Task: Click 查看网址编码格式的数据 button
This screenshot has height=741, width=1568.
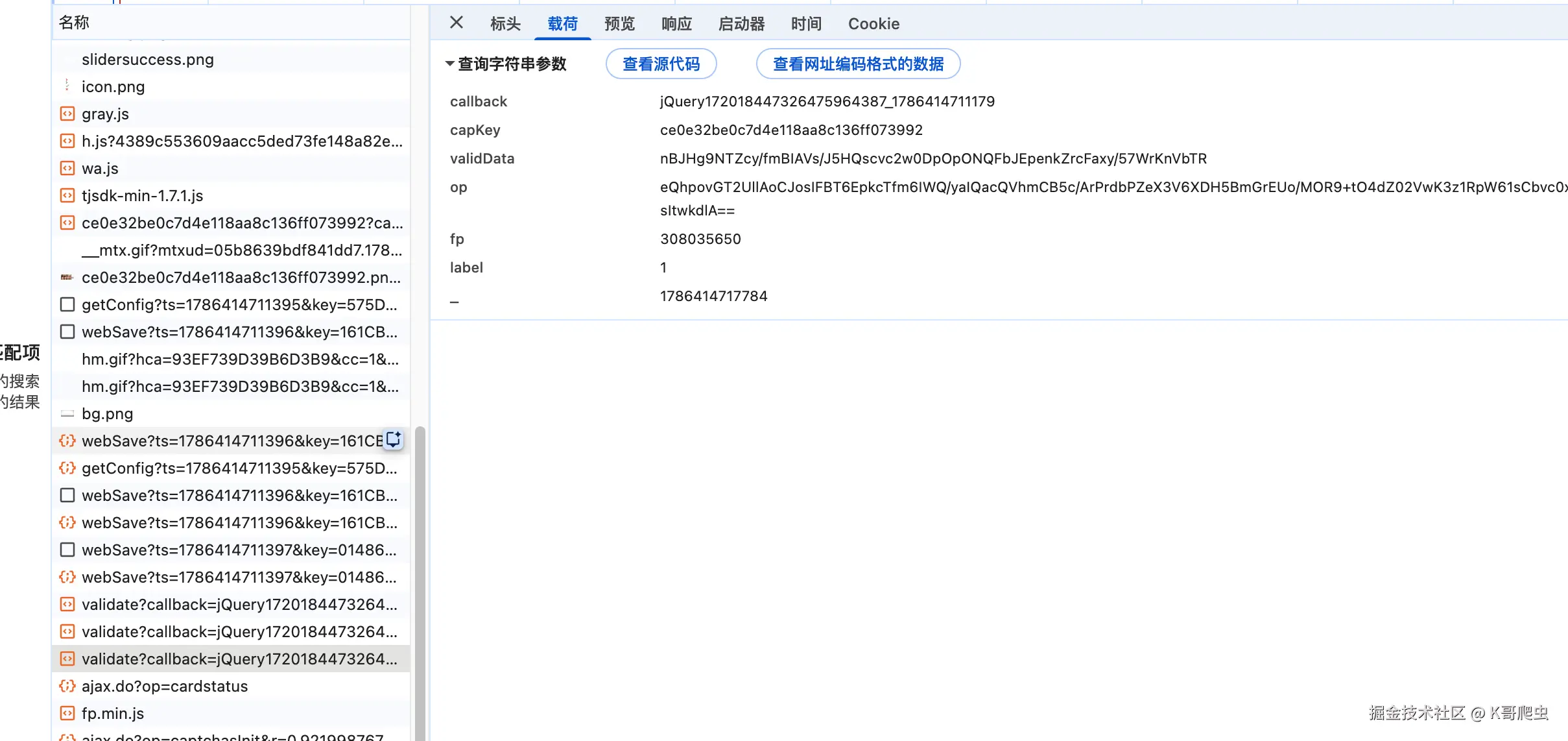Action: click(x=858, y=64)
